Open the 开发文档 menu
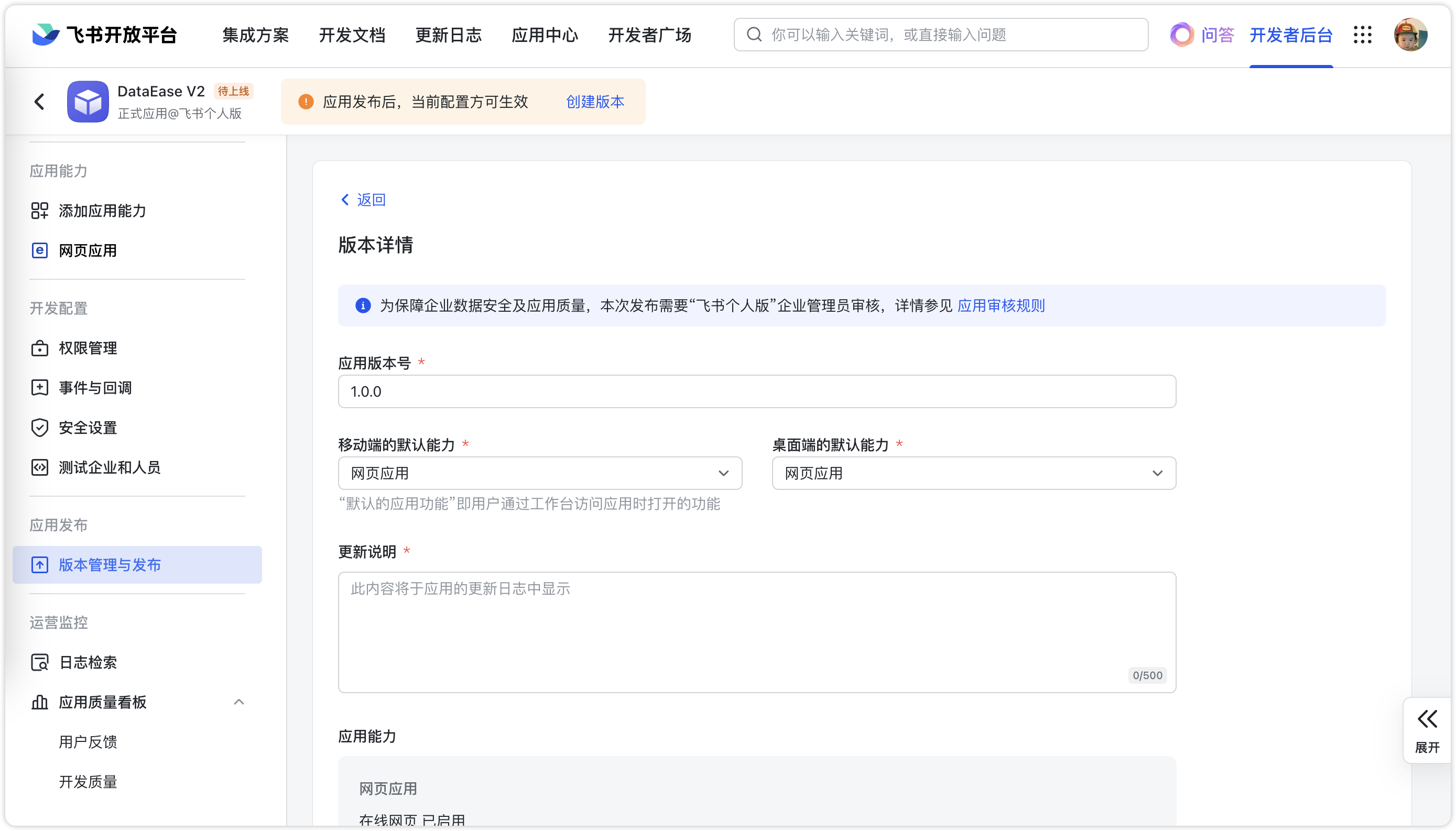This screenshot has height=831, width=1456. (x=352, y=35)
